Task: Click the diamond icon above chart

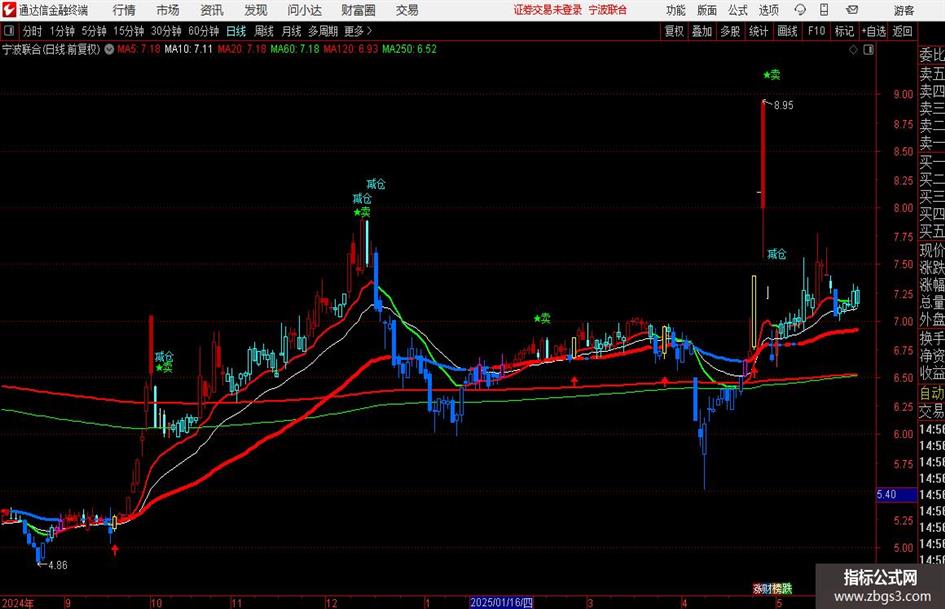Action: (x=853, y=49)
